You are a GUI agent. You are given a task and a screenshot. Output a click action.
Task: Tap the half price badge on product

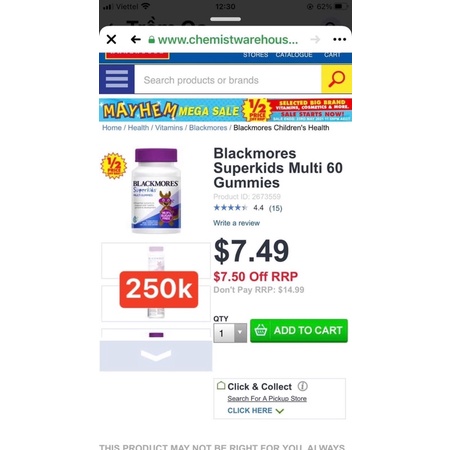[114, 166]
